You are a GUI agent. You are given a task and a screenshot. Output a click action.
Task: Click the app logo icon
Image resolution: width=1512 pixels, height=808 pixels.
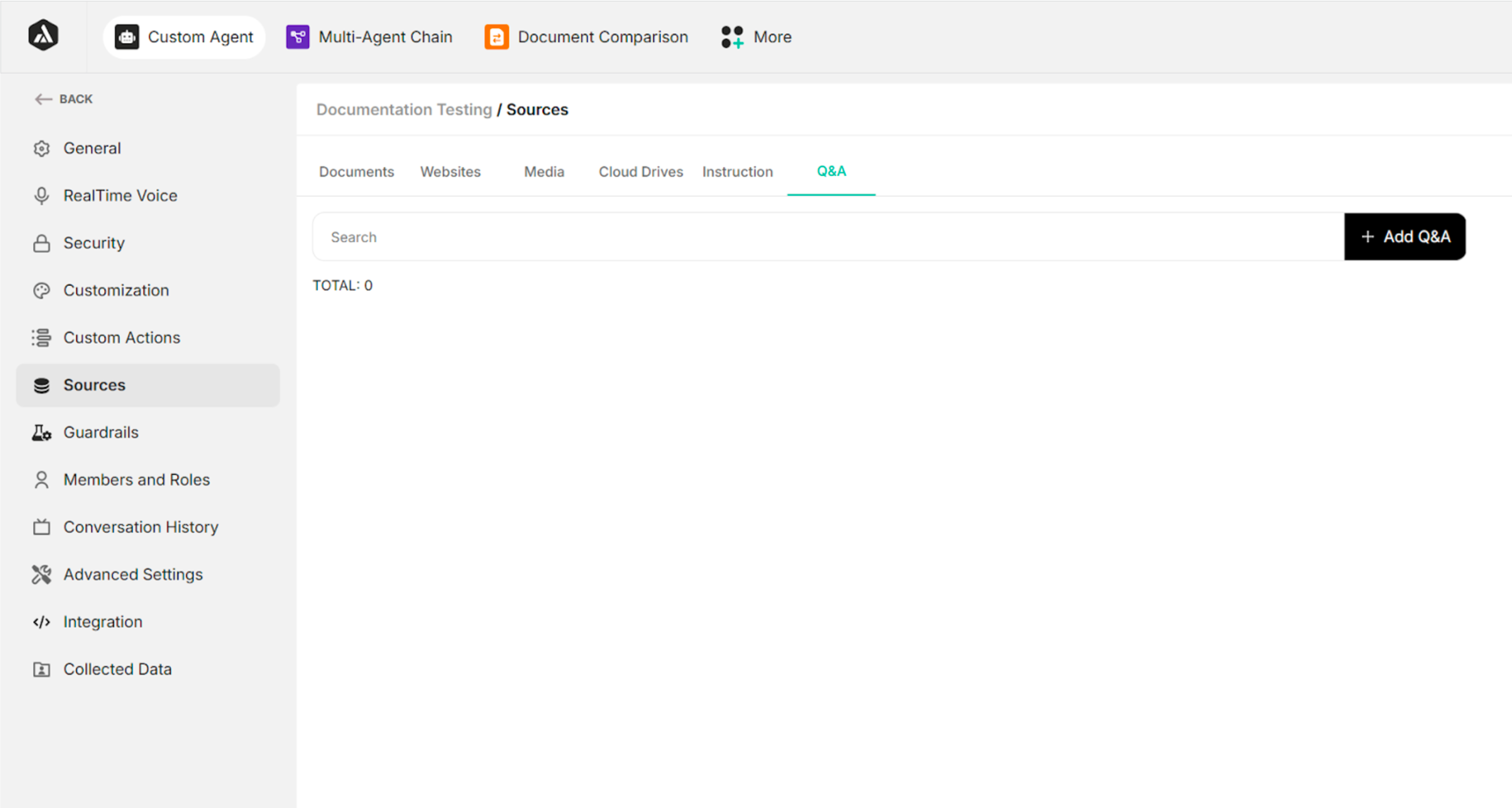point(43,35)
